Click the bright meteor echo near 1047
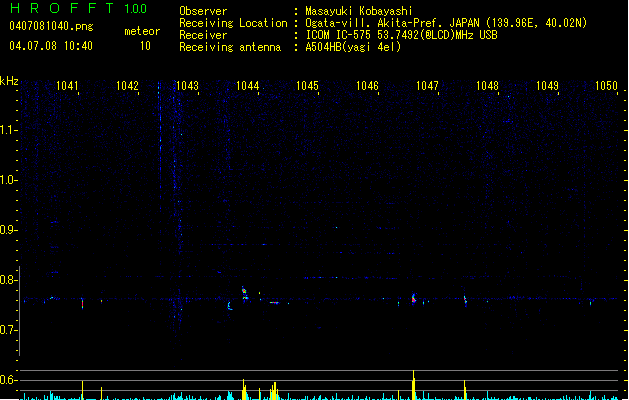This screenshot has height=400, width=629. 414,299
